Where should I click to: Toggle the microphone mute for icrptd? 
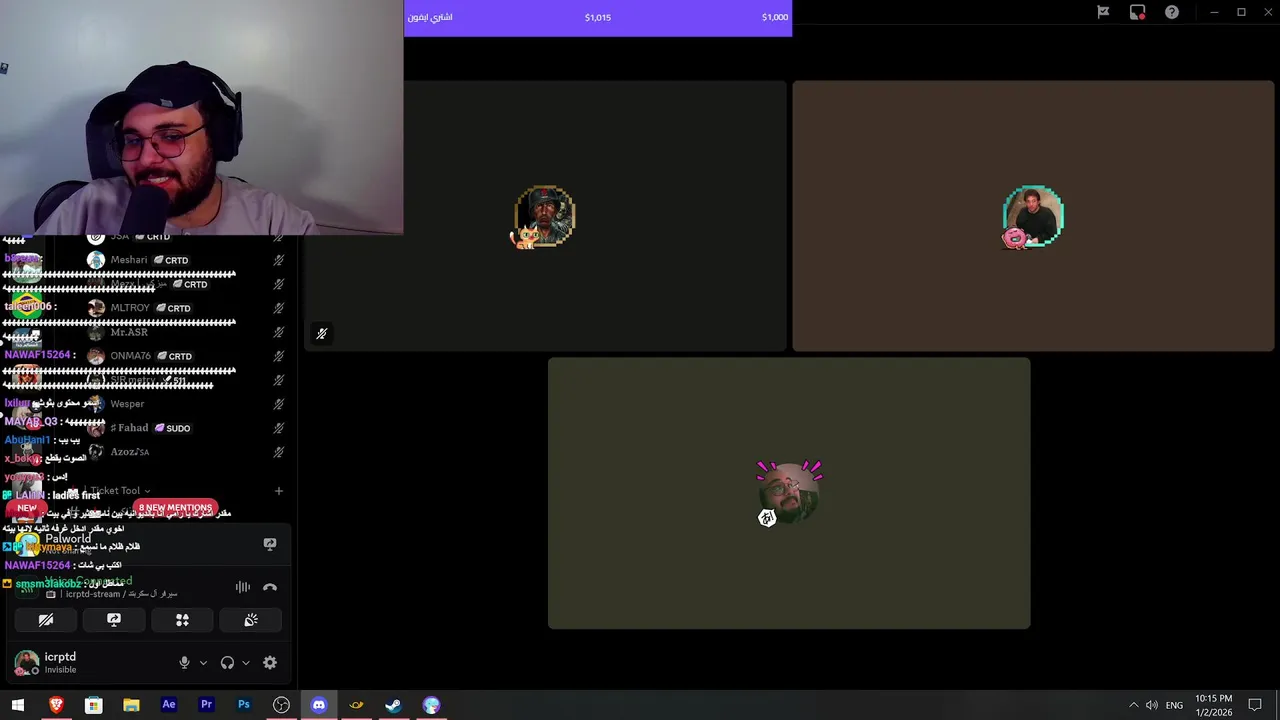184,662
